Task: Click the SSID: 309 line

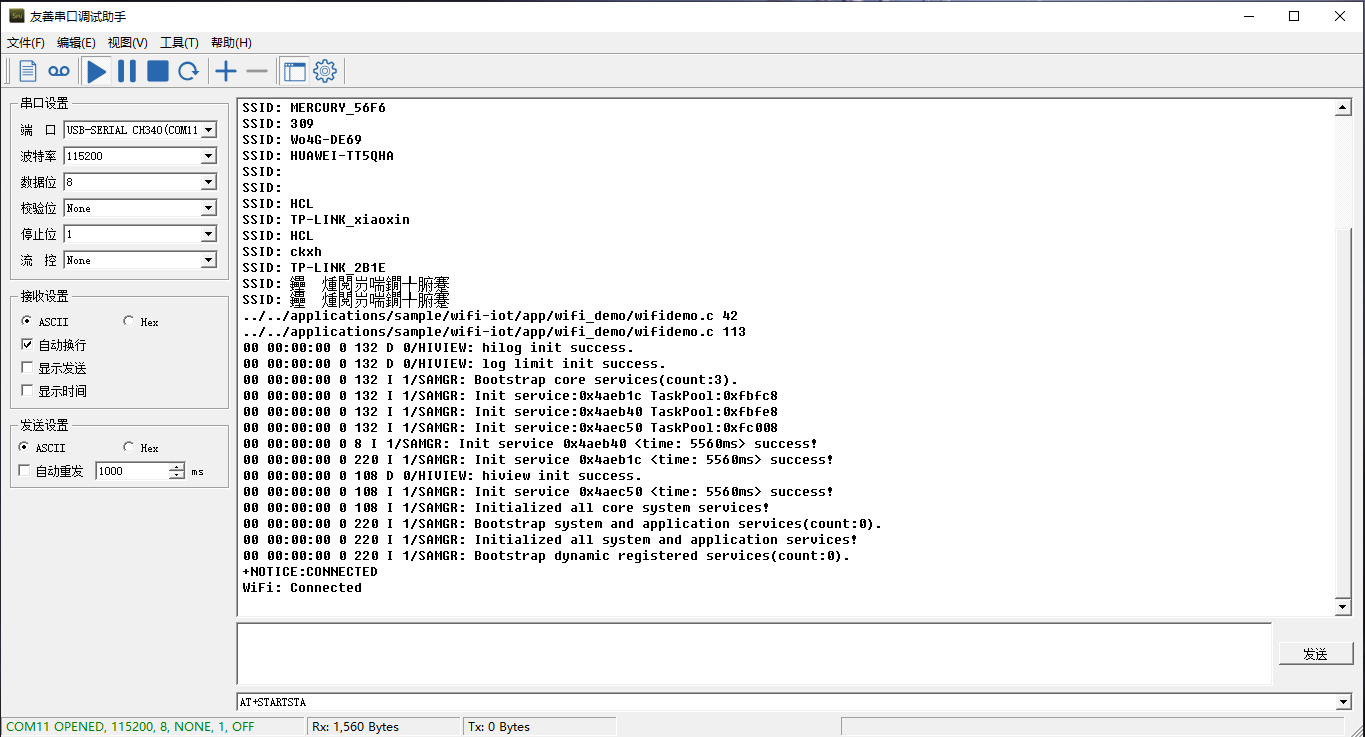Action: (278, 124)
